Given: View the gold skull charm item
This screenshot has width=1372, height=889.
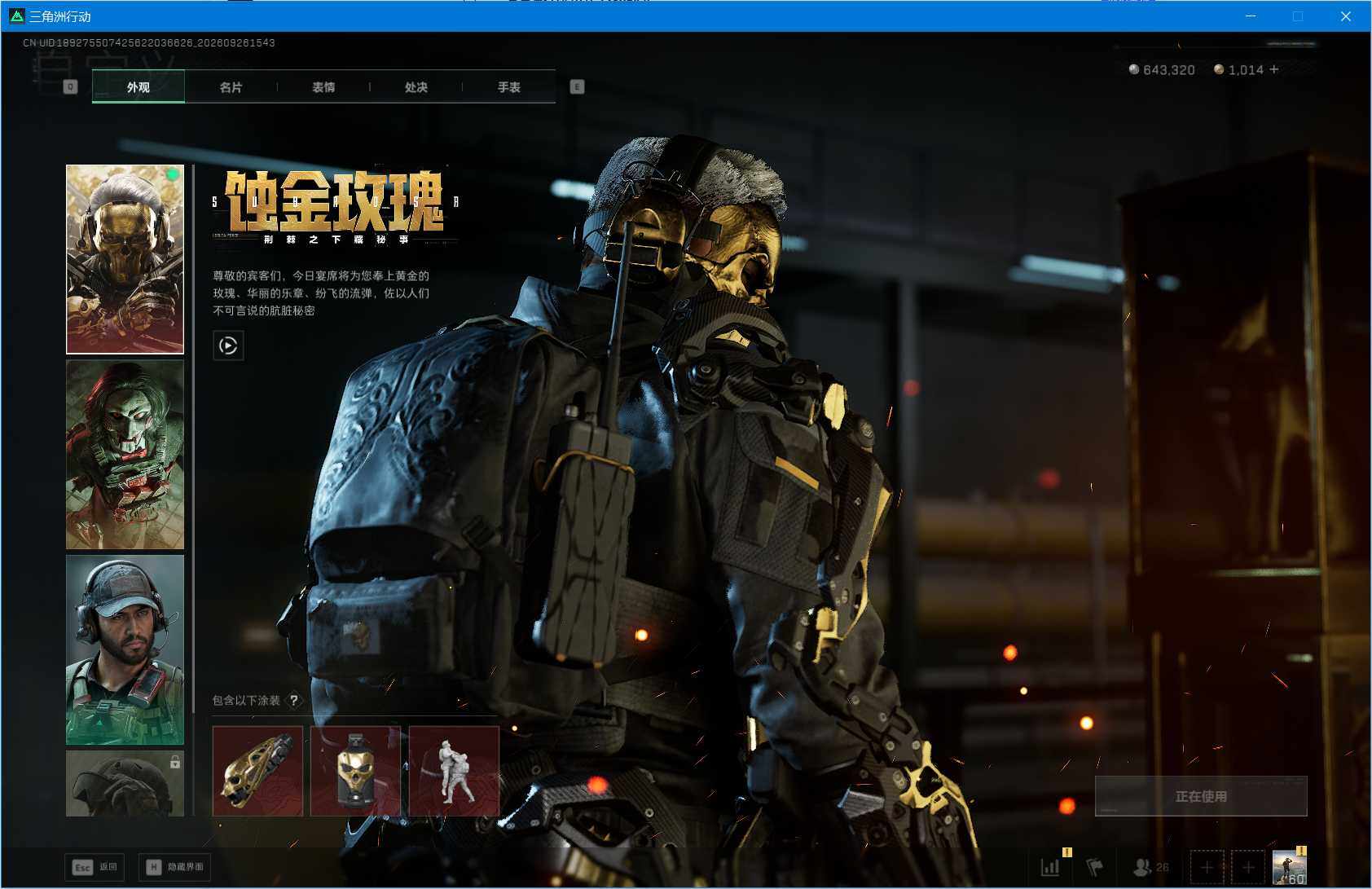Looking at the screenshot, I should point(355,771).
